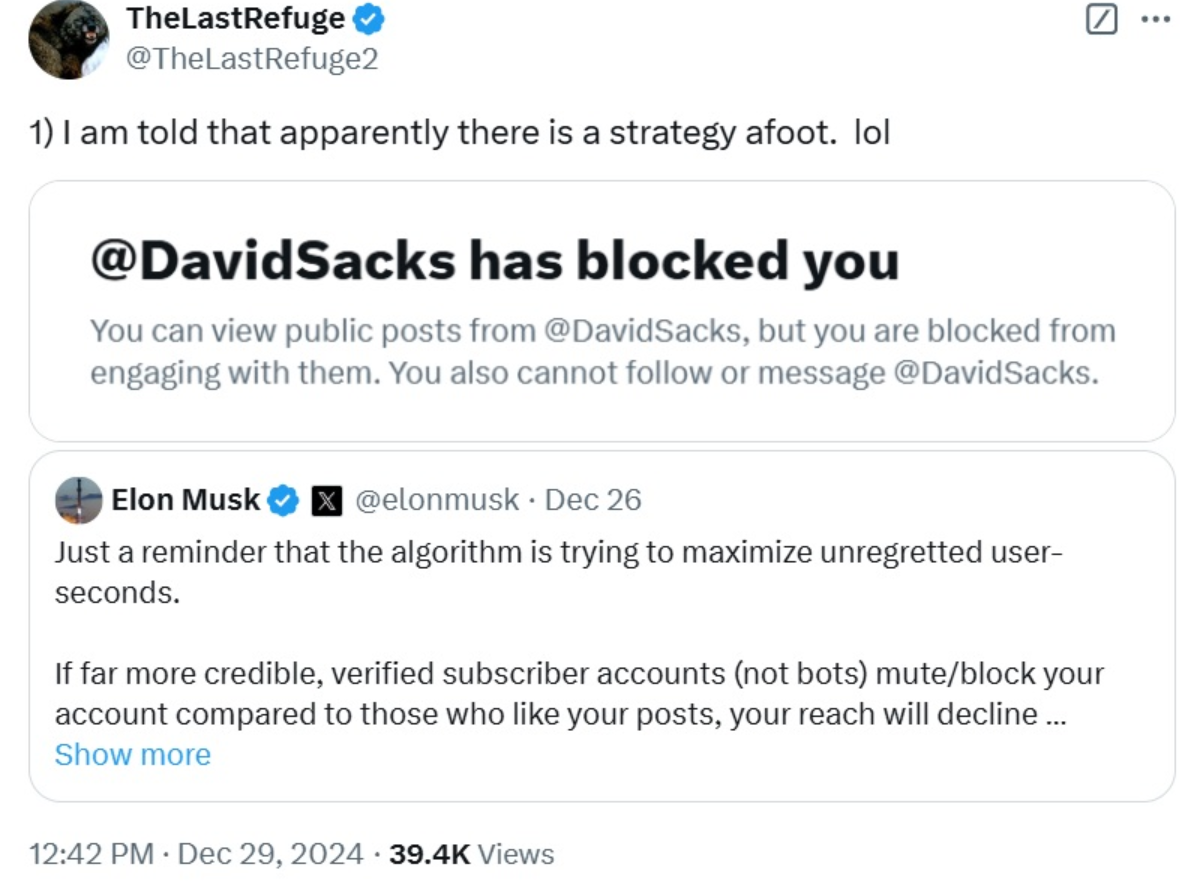Click TheLastRefuge profile avatar

pyautogui.click(x=69, y=40)
